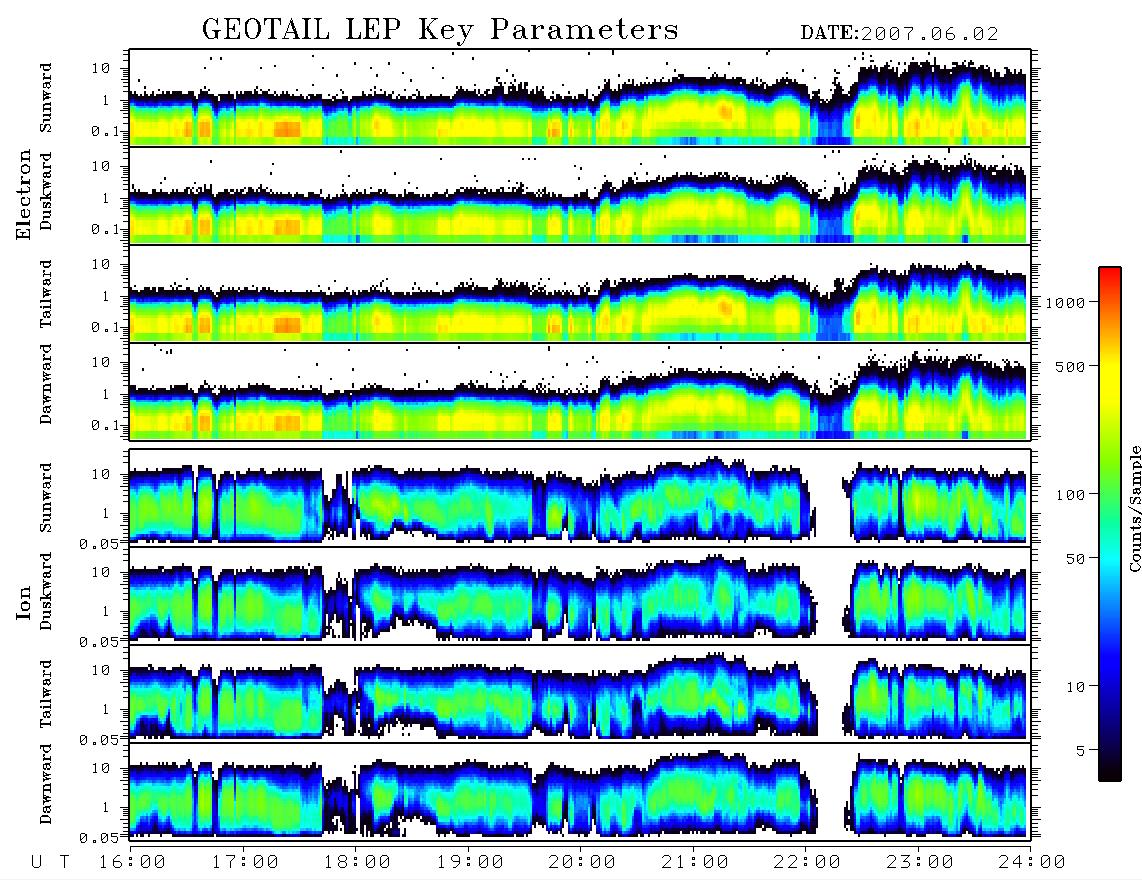Click the '0.05' tick of Ion Dawnward panel

click(x=99, y=838)
